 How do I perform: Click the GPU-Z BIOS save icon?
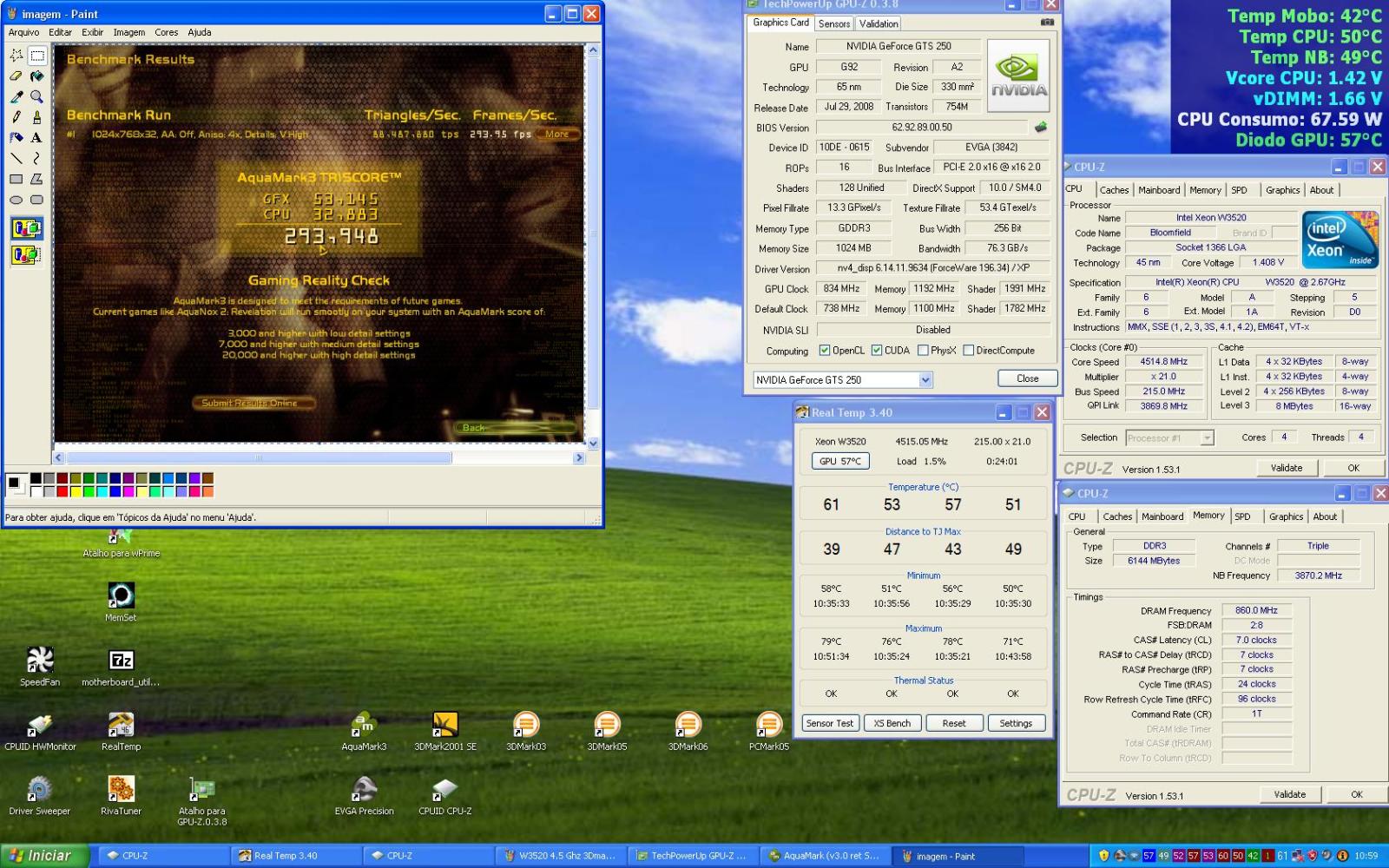pyautogui.click(x=1040, y=127)
